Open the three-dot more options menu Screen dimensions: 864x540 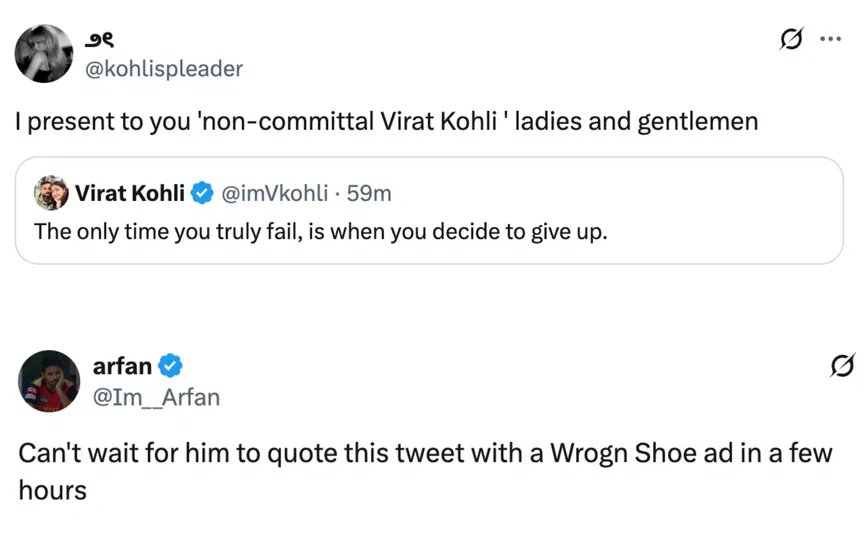[830, 40]
